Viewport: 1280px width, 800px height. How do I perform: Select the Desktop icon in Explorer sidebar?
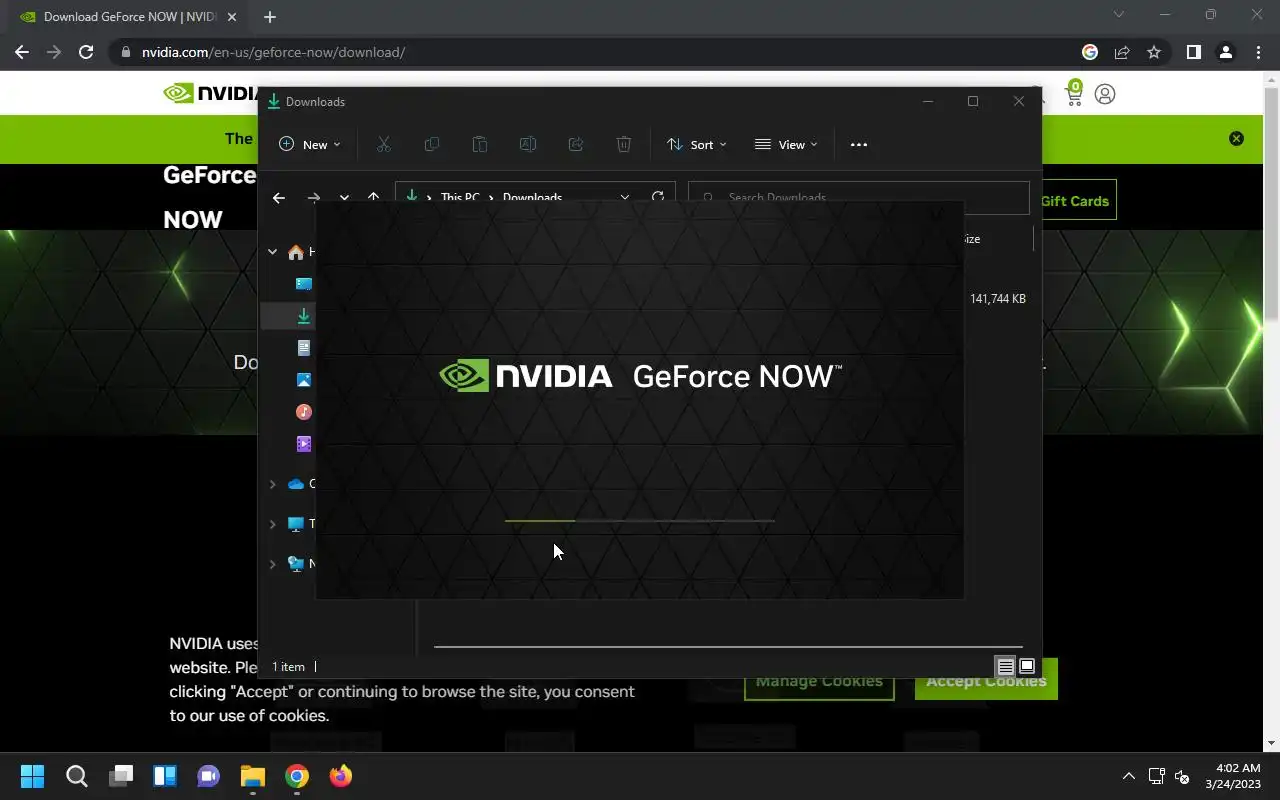coord(304,284)
